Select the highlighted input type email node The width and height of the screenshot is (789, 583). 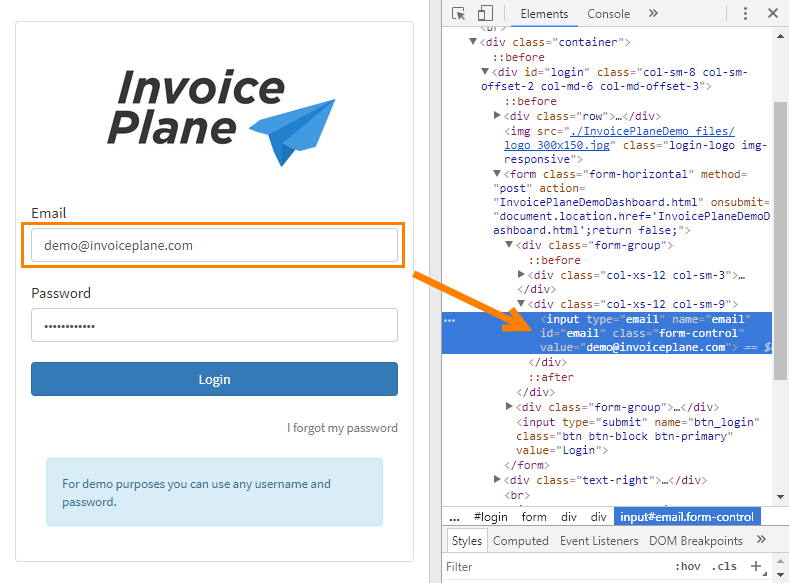(x=607, y=333)
